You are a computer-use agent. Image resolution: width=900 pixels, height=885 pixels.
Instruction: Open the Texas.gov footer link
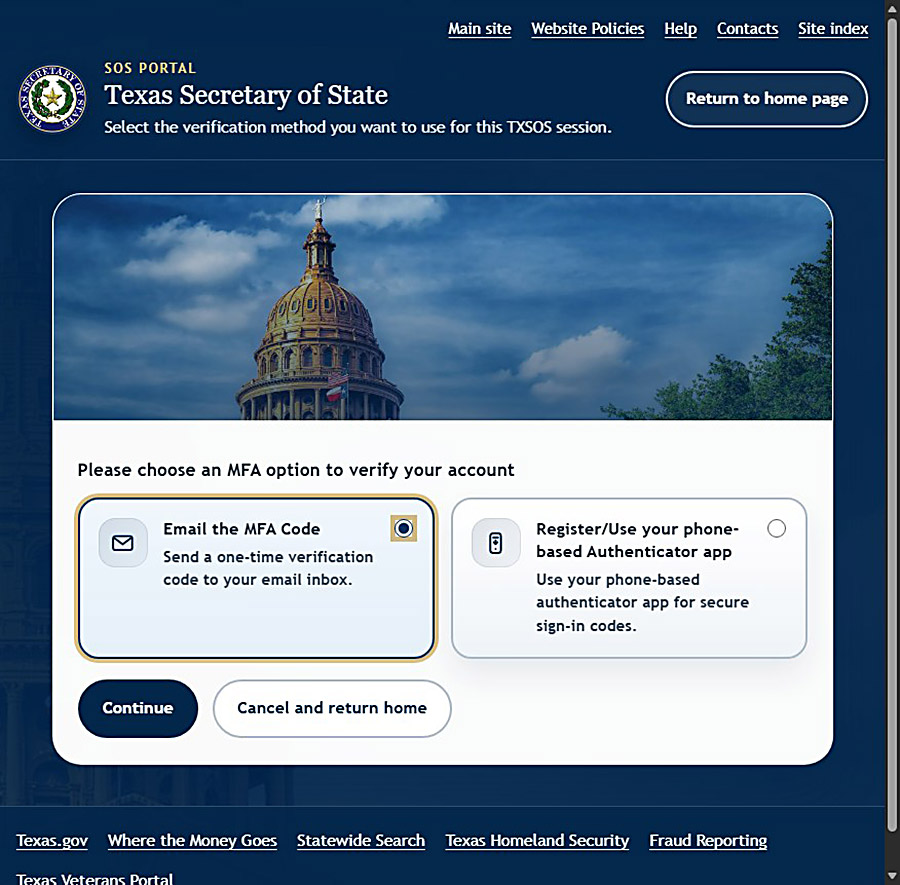(52, 840)
